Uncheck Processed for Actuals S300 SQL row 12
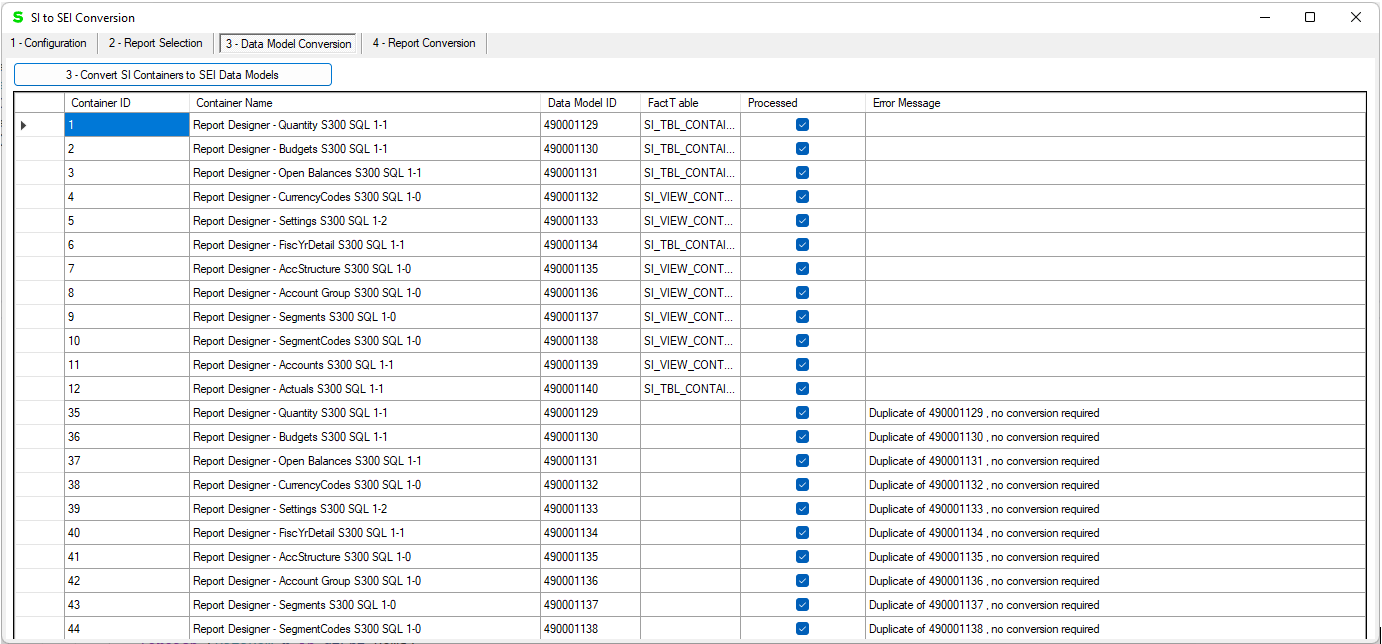Viewport: 1382px width, 644px height. tap(802, 389)
